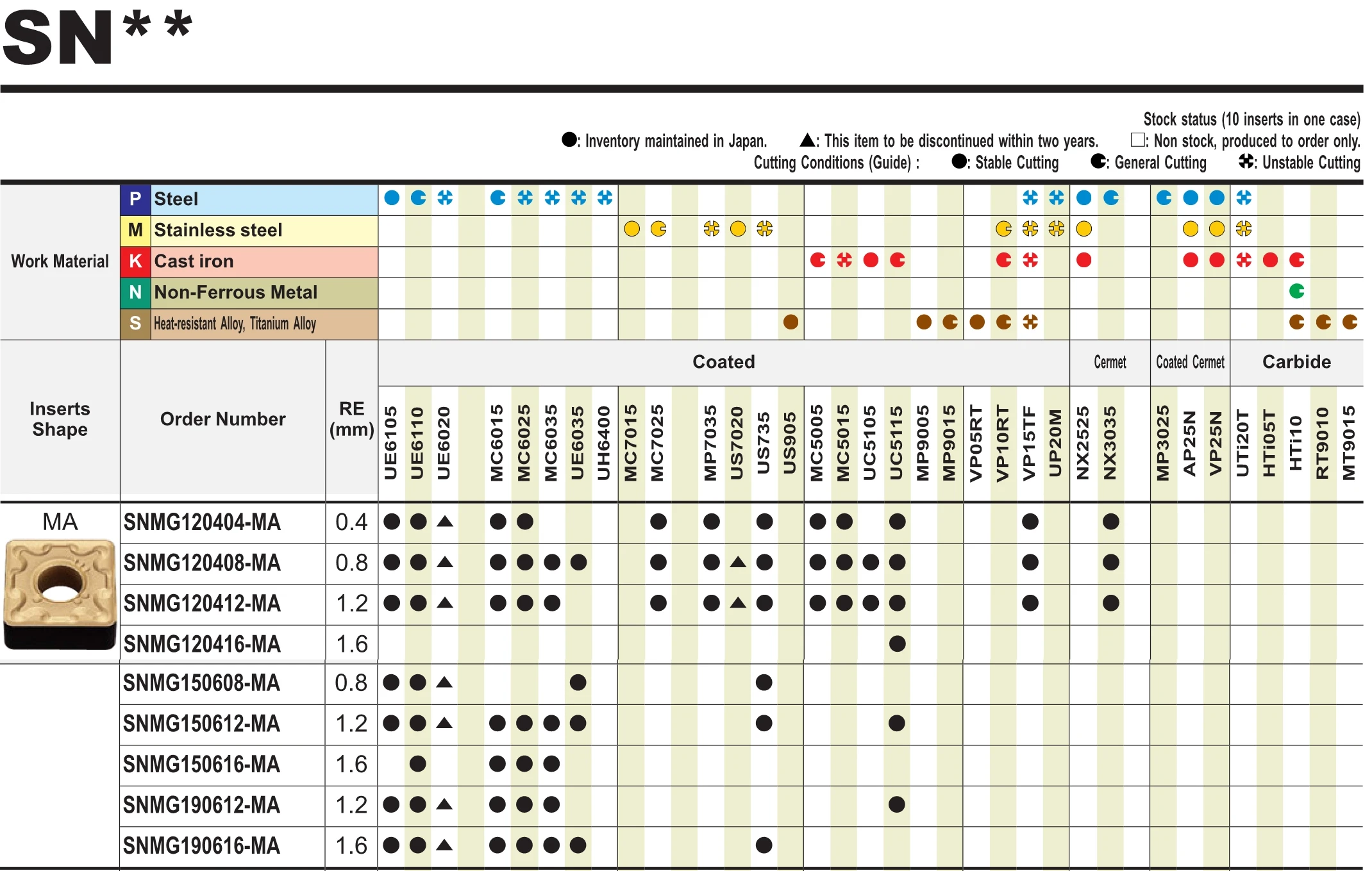Click the Unstable Cutting legend symbol
The image size is (1372, 871).
[x=1246, y=162]
